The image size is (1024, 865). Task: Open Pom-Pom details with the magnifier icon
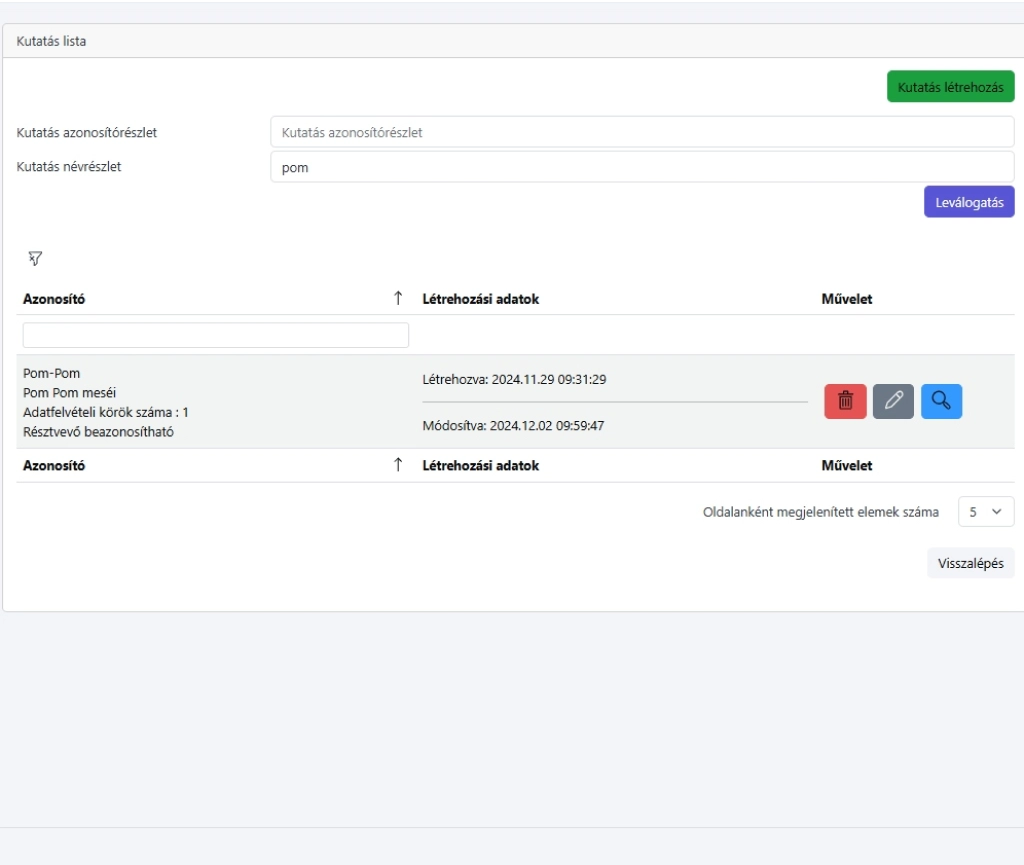click(941, 401)
